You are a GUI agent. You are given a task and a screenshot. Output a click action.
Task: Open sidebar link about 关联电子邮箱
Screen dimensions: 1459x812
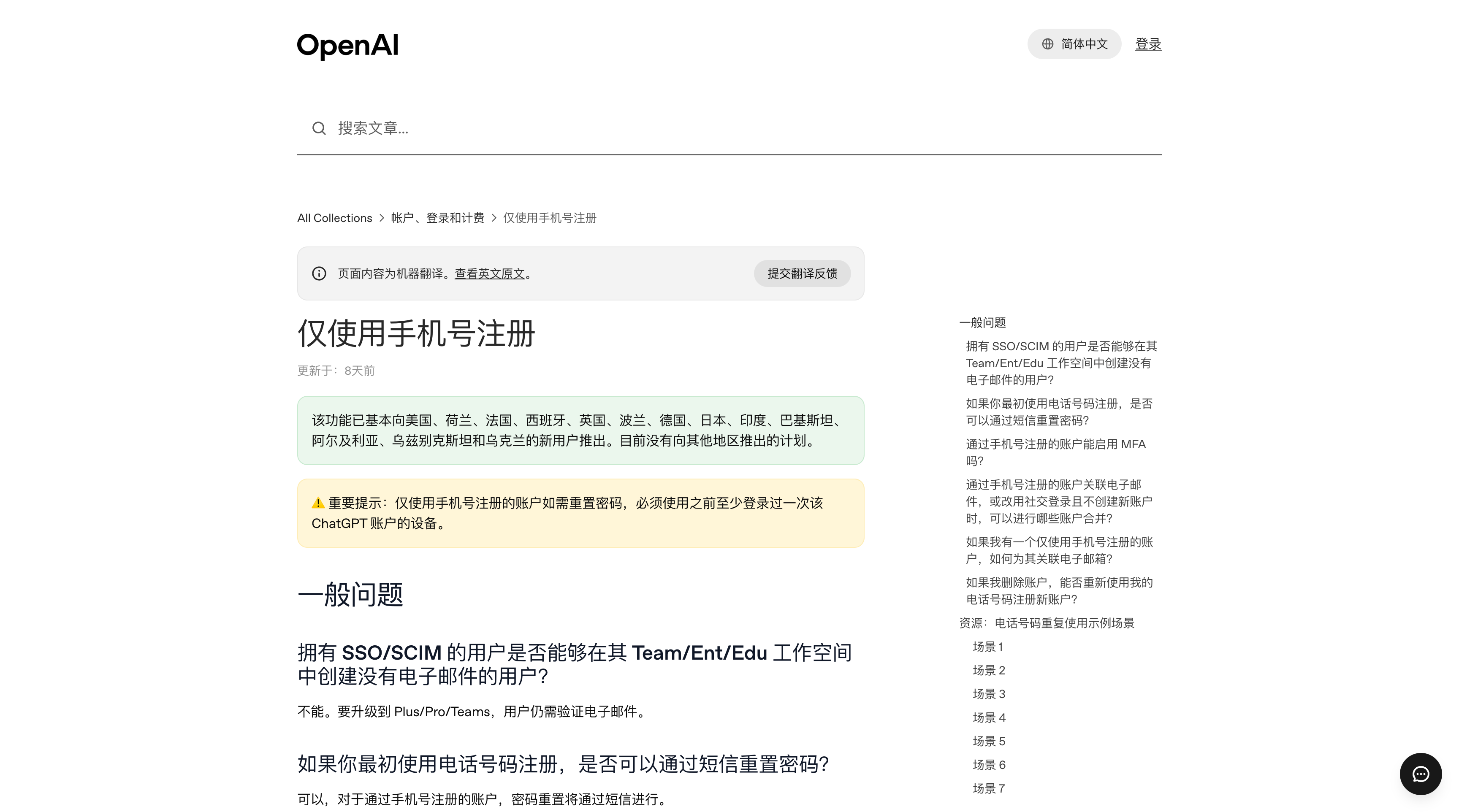(1059, 550)
